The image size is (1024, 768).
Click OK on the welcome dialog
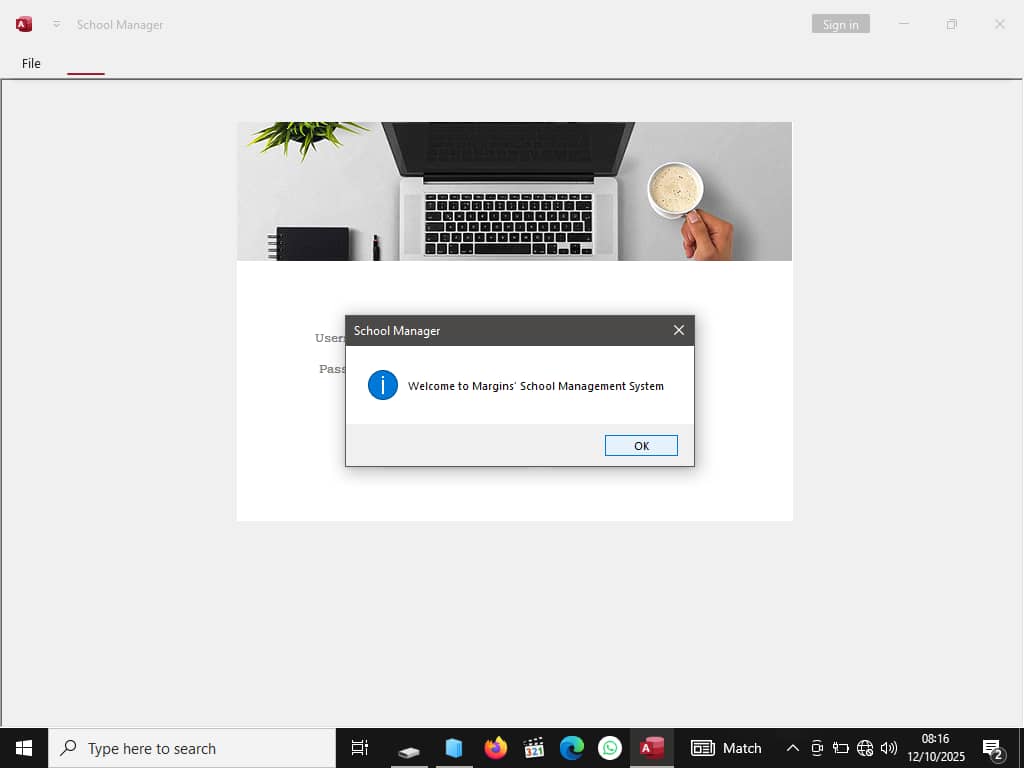[641, 446]
